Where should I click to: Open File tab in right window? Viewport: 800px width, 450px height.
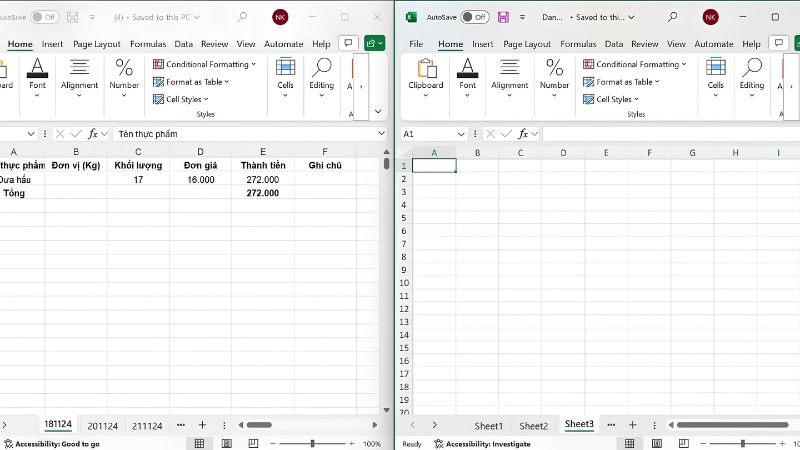click(416, 44)
